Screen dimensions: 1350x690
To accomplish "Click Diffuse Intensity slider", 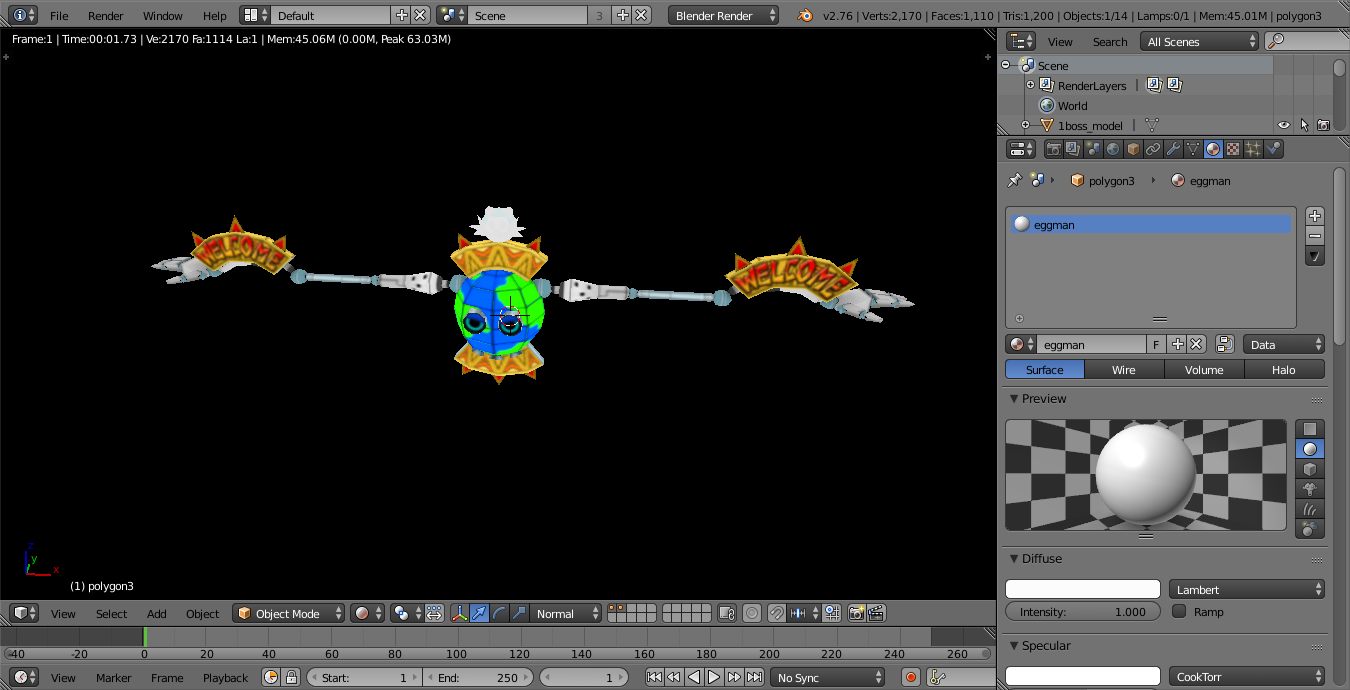I will pos(1083,611).
